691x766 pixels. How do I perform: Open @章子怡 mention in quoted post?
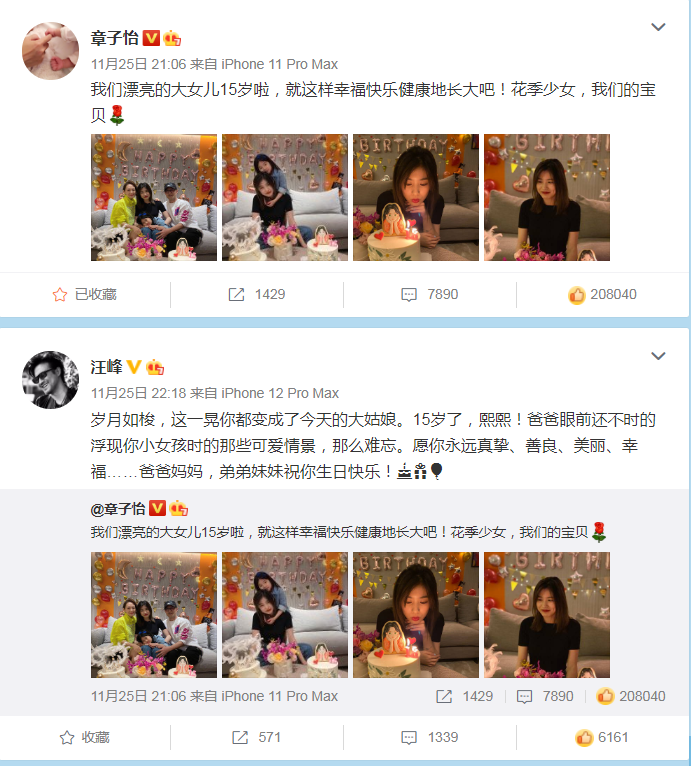[x=118, y=509]
